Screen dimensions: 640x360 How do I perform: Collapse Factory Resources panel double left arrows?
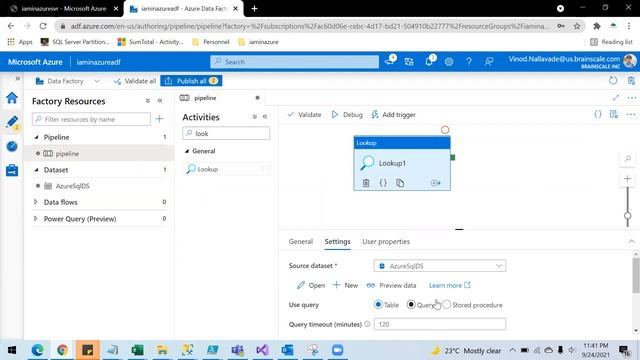(160, 100)
